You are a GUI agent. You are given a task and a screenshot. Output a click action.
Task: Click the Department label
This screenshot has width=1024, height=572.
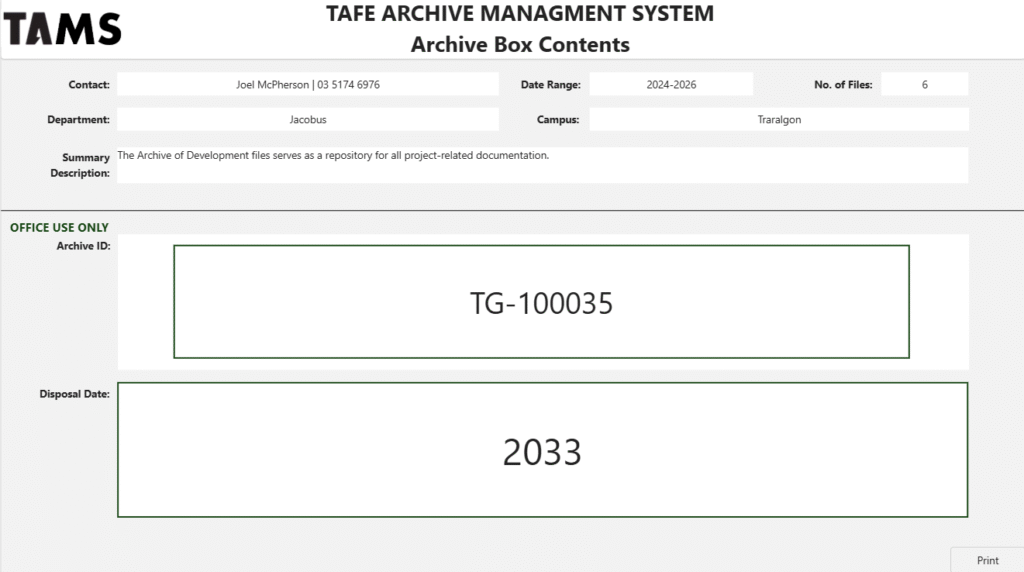[x=78, y=119]
